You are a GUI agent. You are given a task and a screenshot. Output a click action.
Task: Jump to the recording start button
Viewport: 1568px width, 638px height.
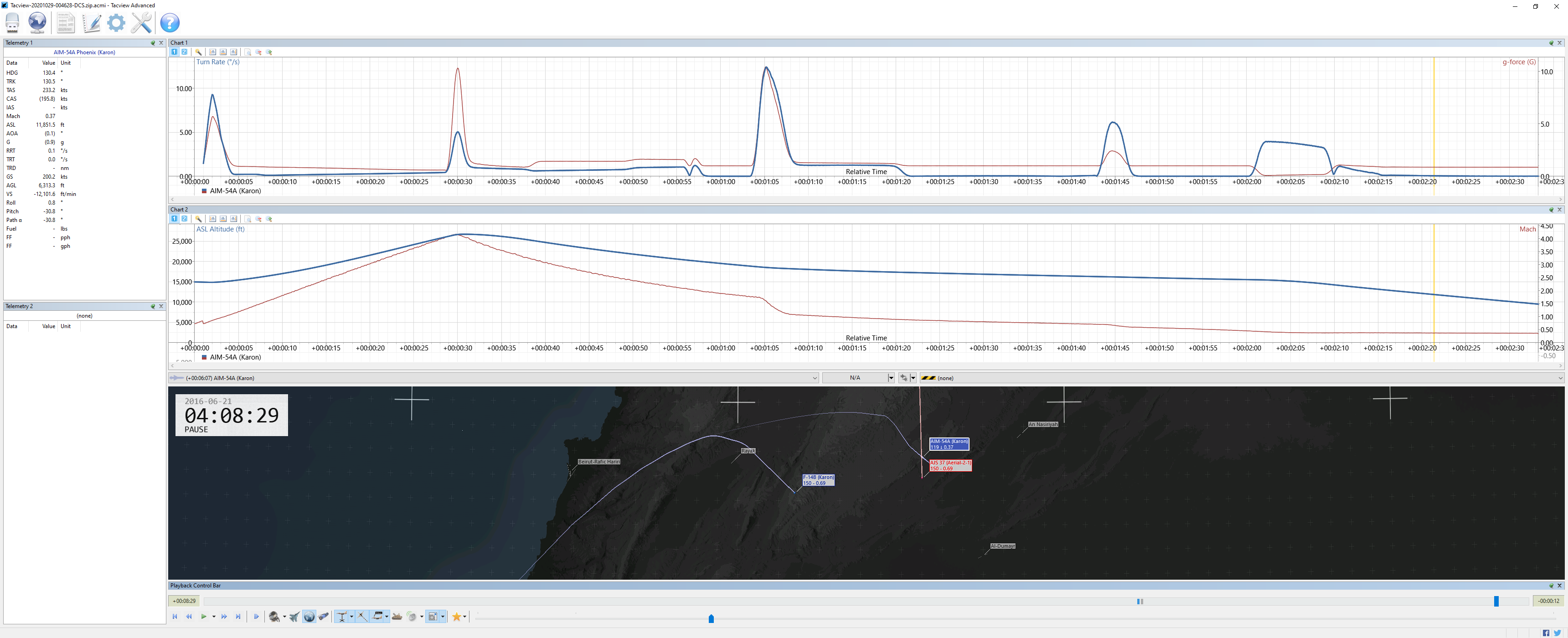pyautogui.click(x=175, y=617)
